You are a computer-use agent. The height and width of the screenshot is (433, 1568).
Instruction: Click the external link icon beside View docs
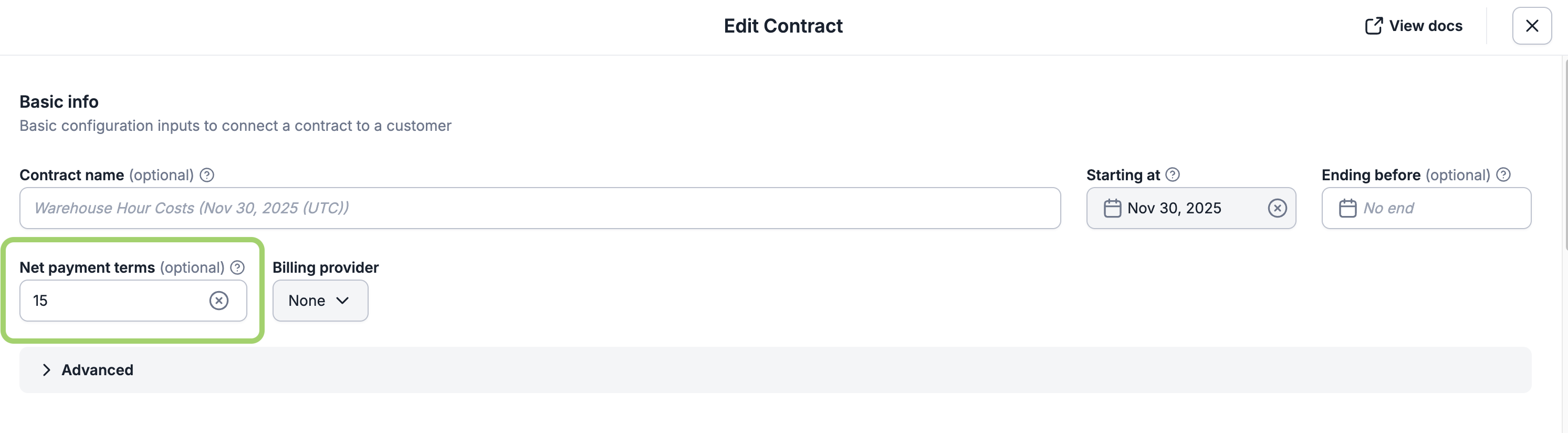[x=1374, y=26]
